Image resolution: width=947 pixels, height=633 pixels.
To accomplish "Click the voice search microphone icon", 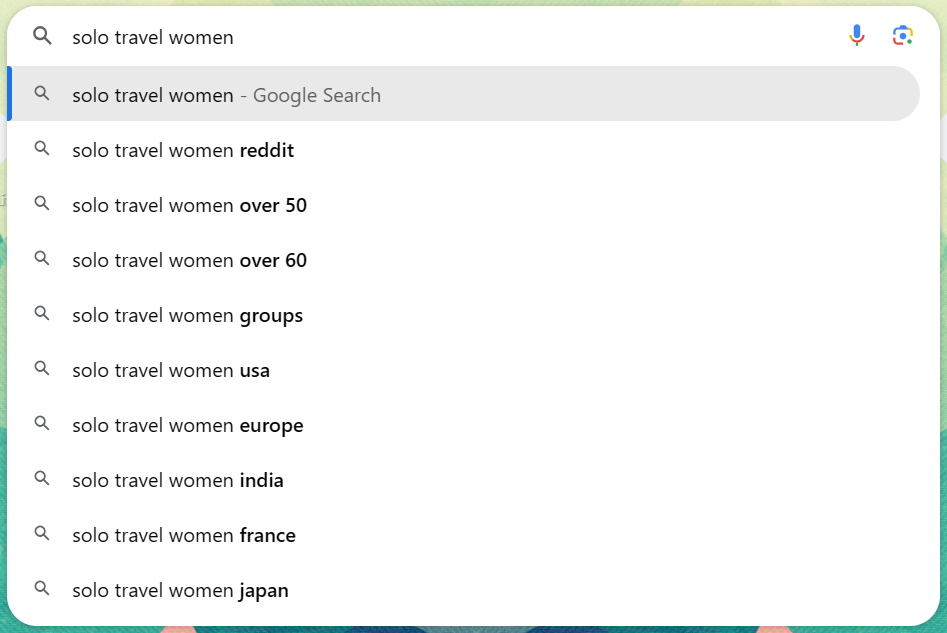I will click(856, 36).
